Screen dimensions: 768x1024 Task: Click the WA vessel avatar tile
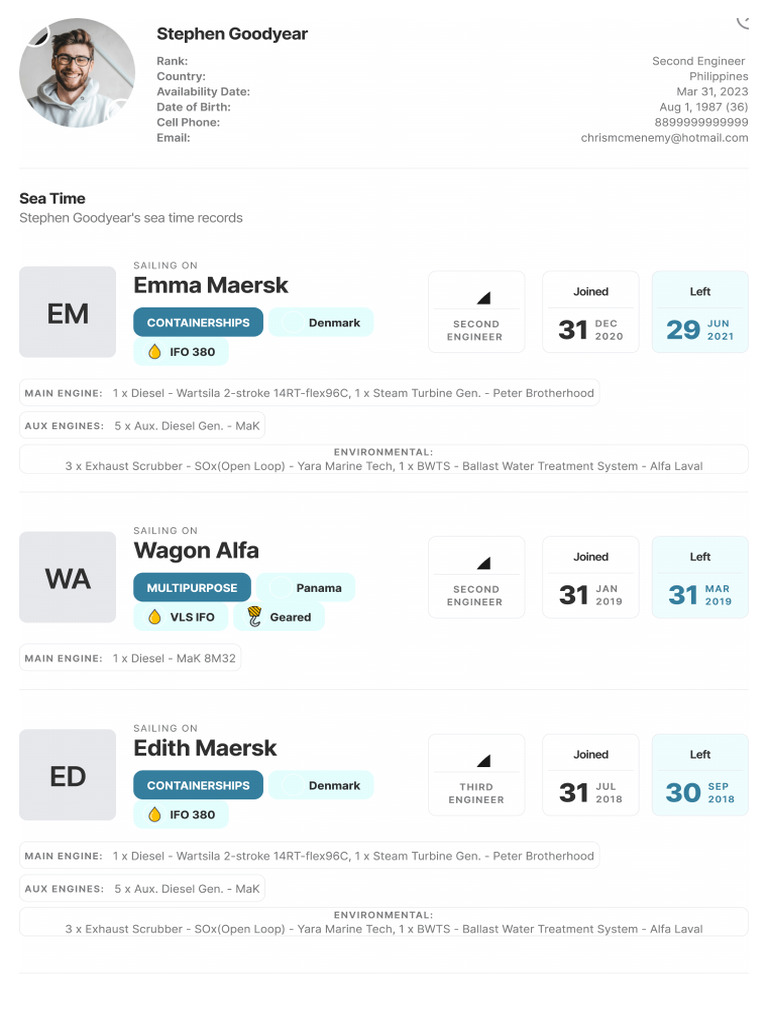pyautogui.click(x=68, y=578)
